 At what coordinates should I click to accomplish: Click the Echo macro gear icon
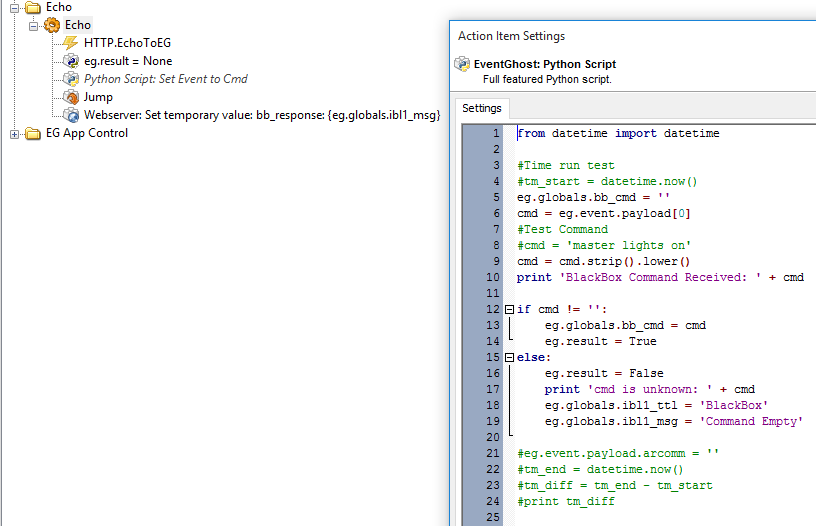pyautogui.click(x=52, y=25)
